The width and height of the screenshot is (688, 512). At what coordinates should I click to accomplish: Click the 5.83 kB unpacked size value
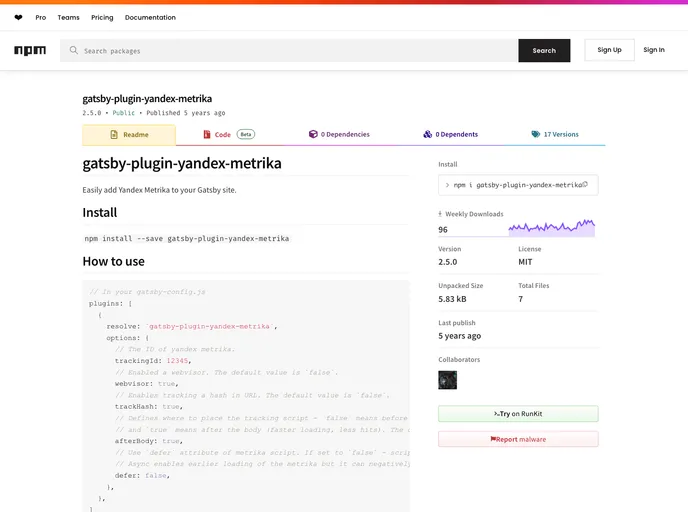coord(452,299)
